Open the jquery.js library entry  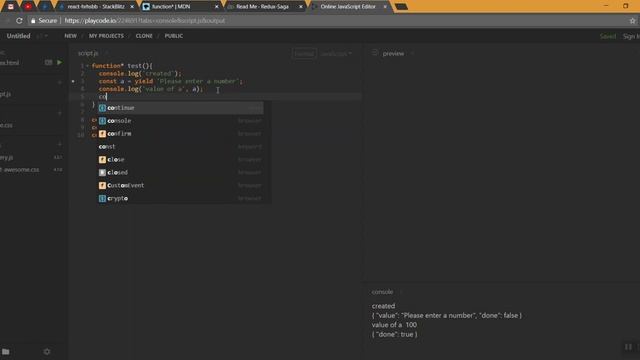tap(7, 157)
